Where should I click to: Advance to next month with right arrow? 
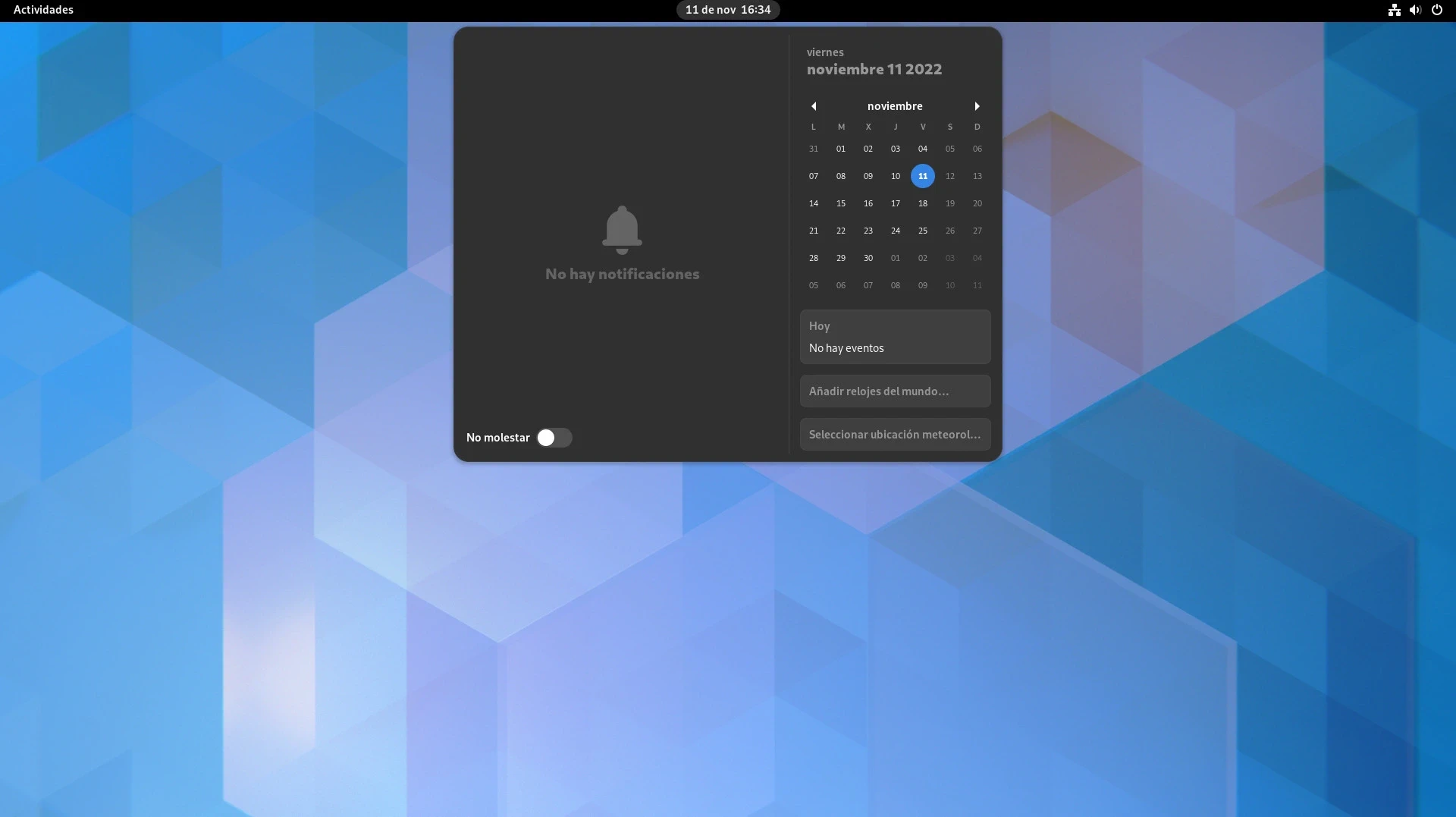(977, 106)
